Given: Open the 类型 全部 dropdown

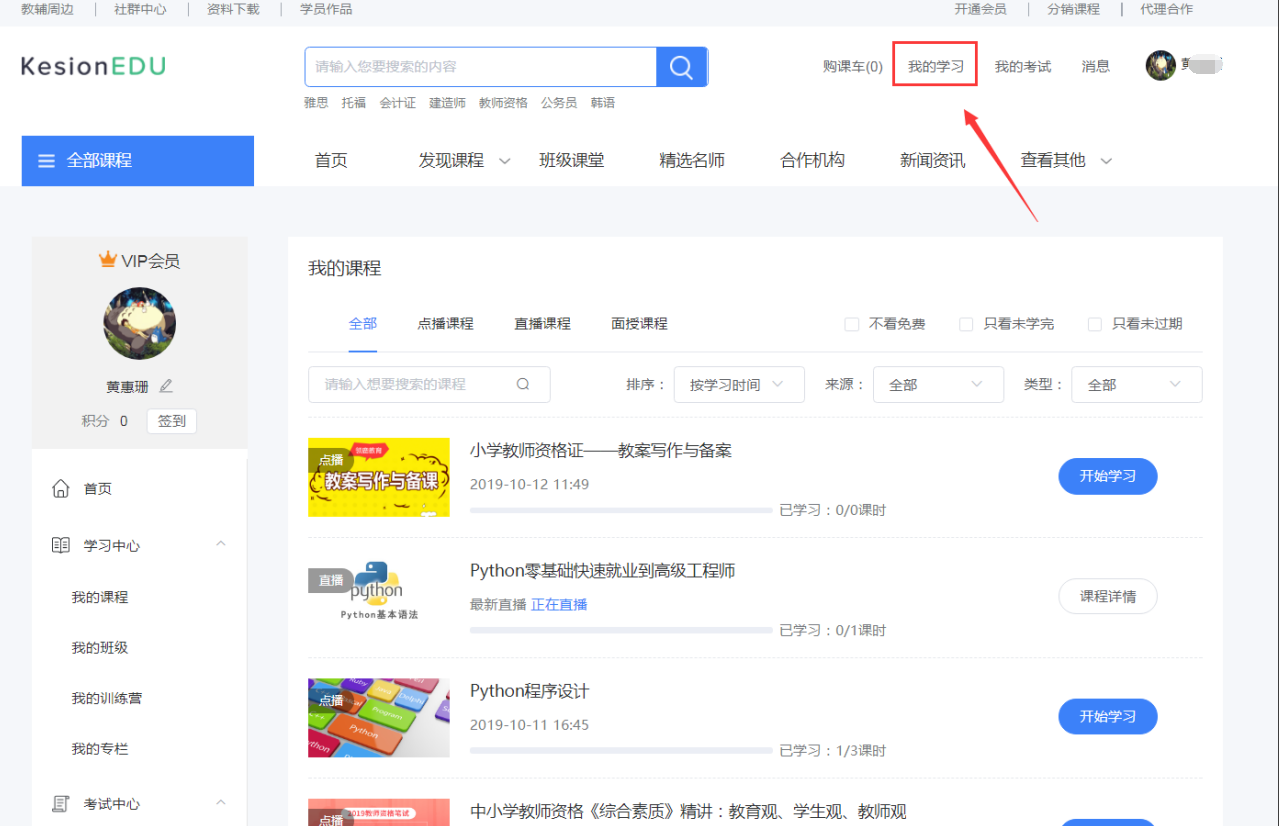Looking at the screenshot, I should coord(1136,385).
